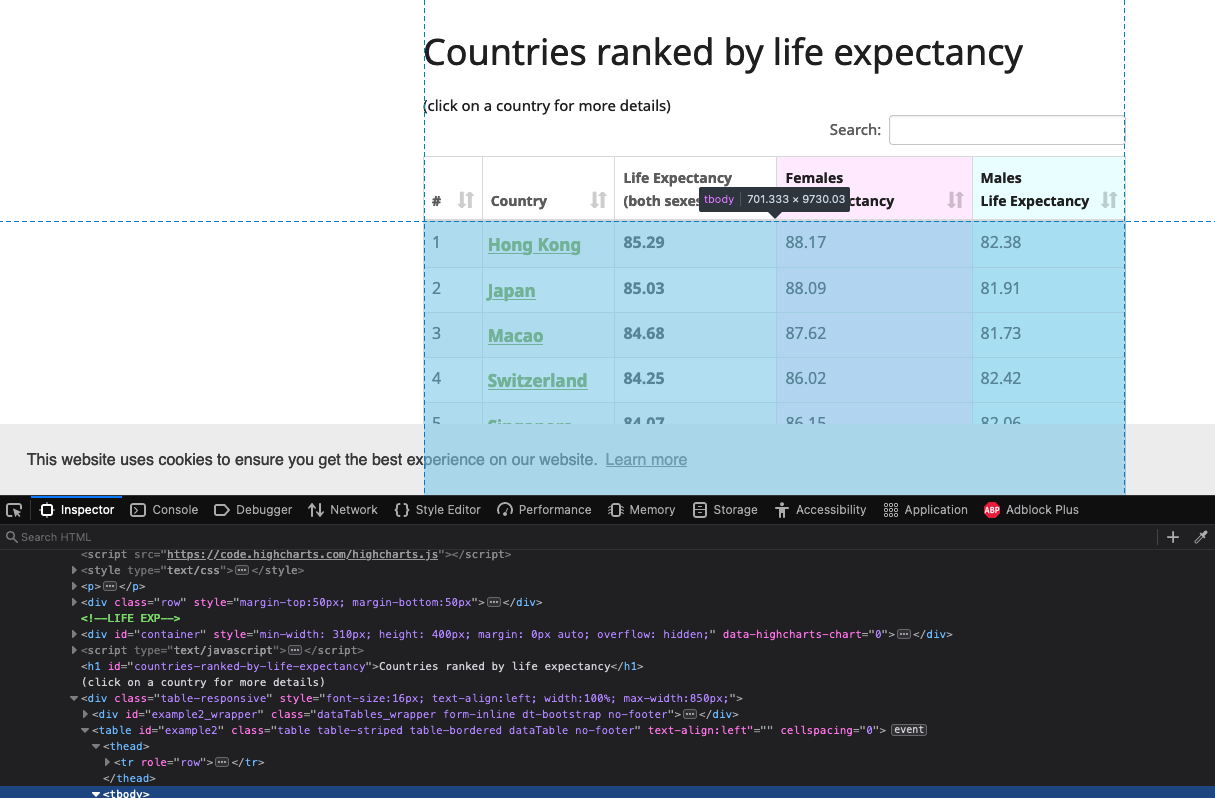Sort table by Country column arrows

point(598,200)
